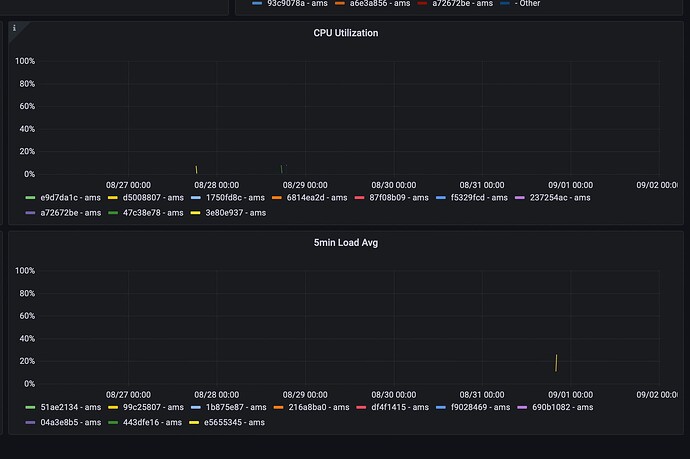Click the 6814ea2d - ams orange color swatch

coord(277,198)
